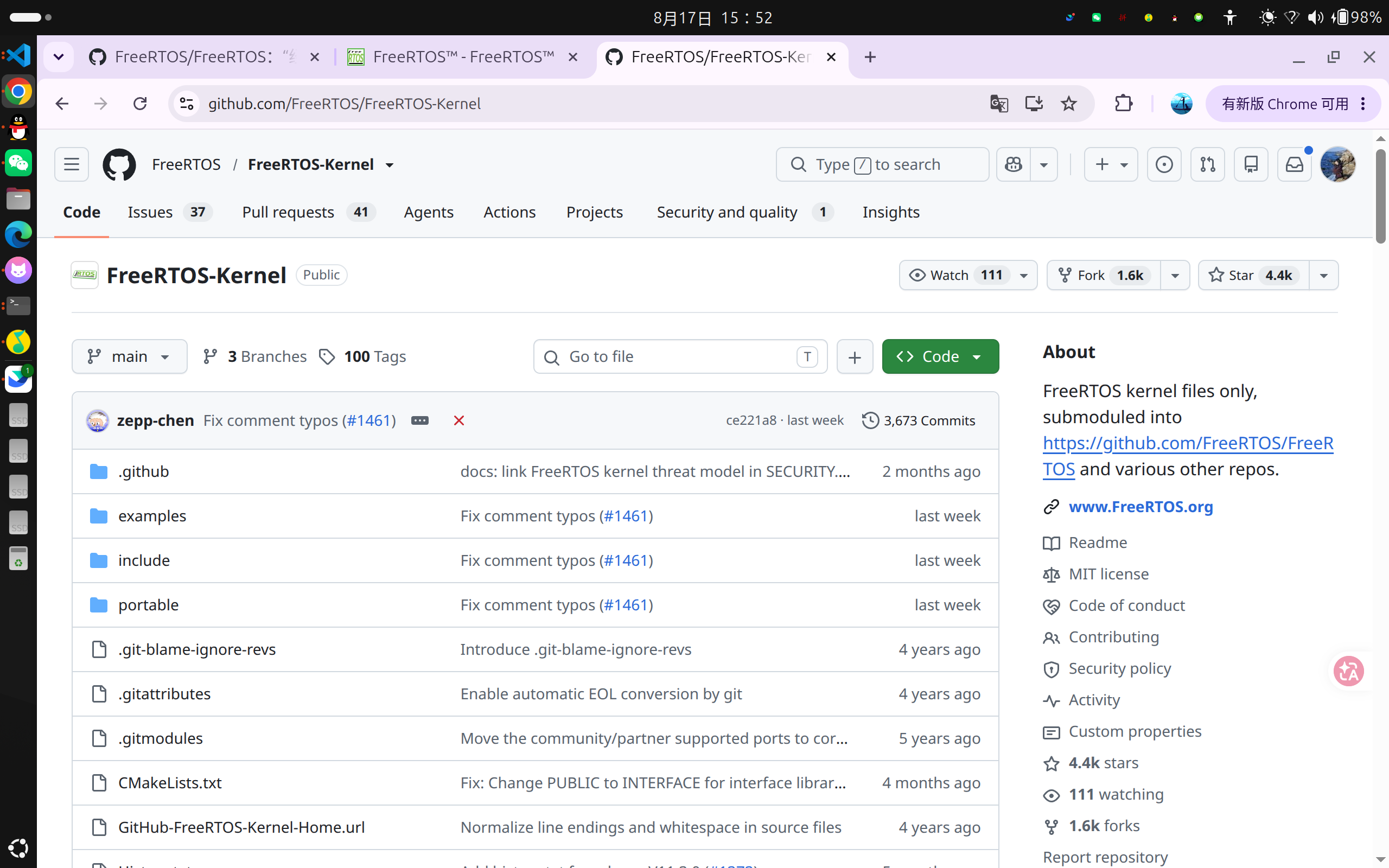
Task: Open the Create new plus dropdown
Action: (x=1111, y=165)
